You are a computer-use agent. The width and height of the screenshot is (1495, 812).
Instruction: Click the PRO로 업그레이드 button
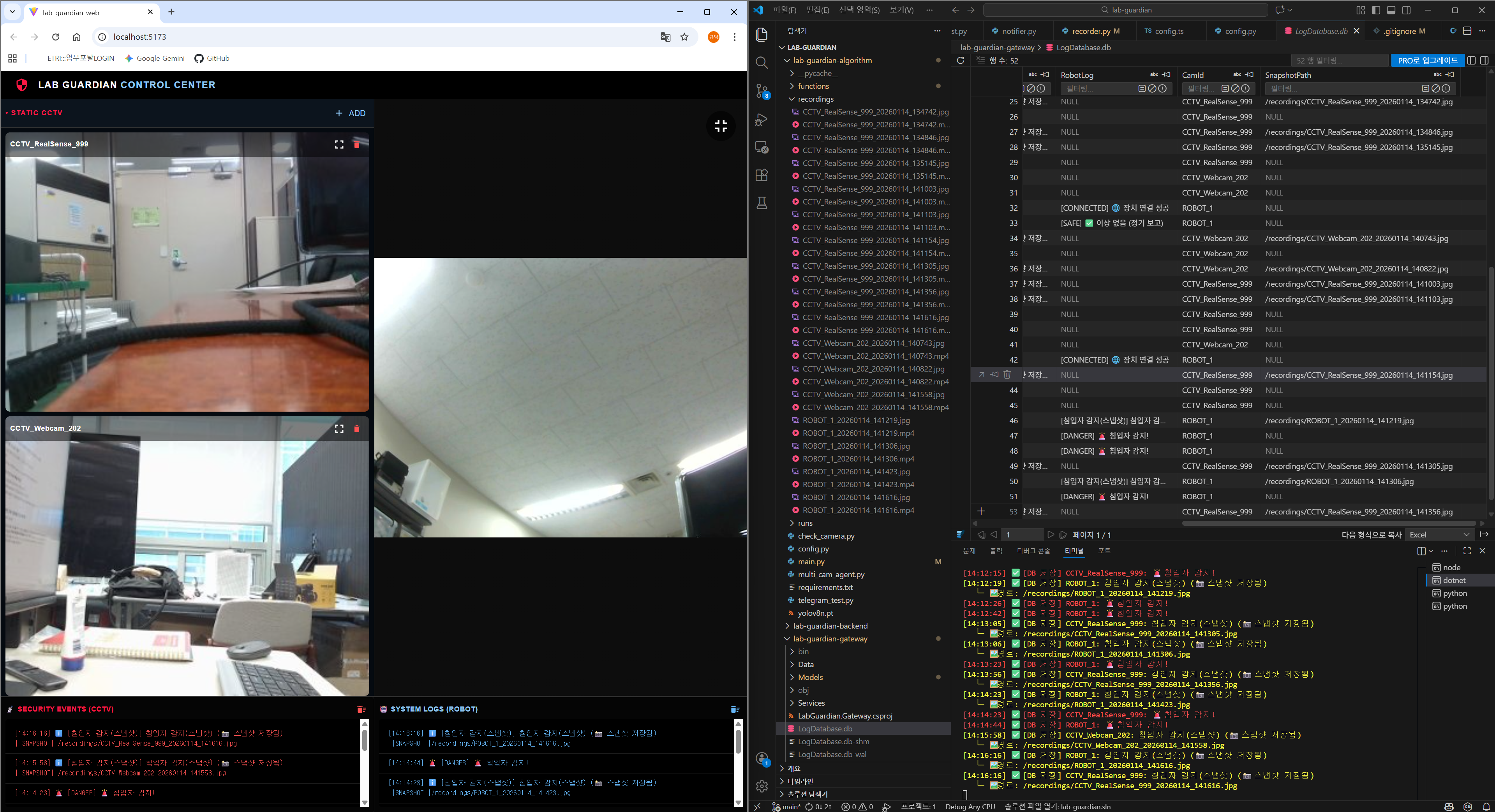click(1427, 60)
